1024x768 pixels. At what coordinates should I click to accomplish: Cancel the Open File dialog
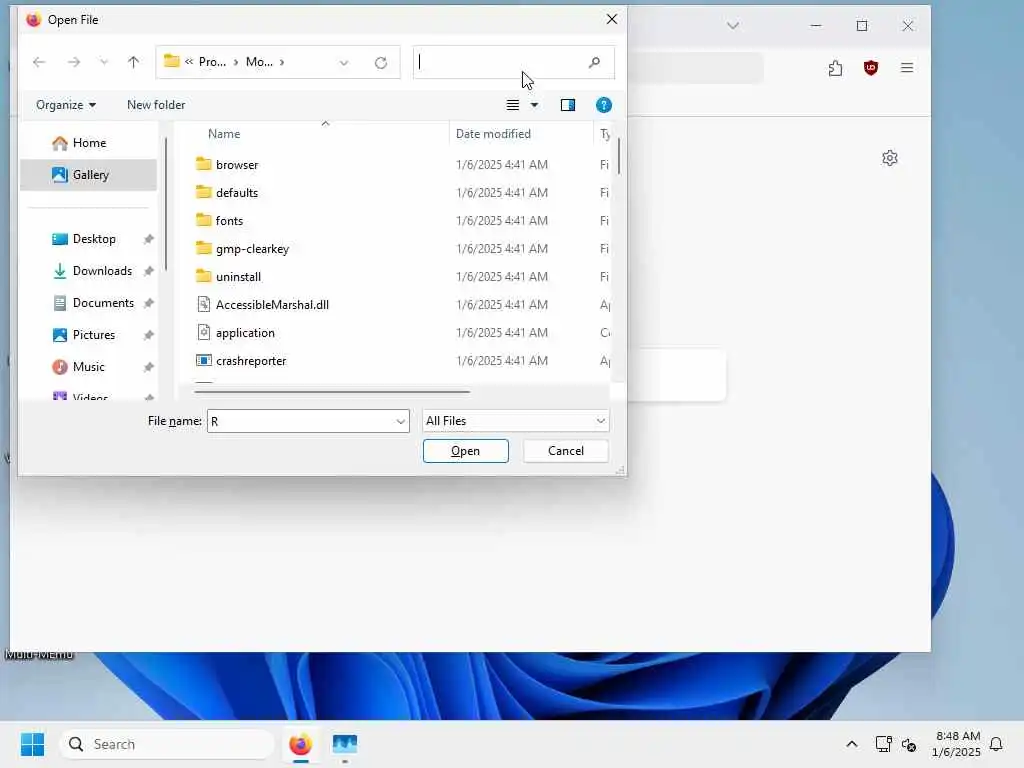pyautogui.click(x=566, y=451)
